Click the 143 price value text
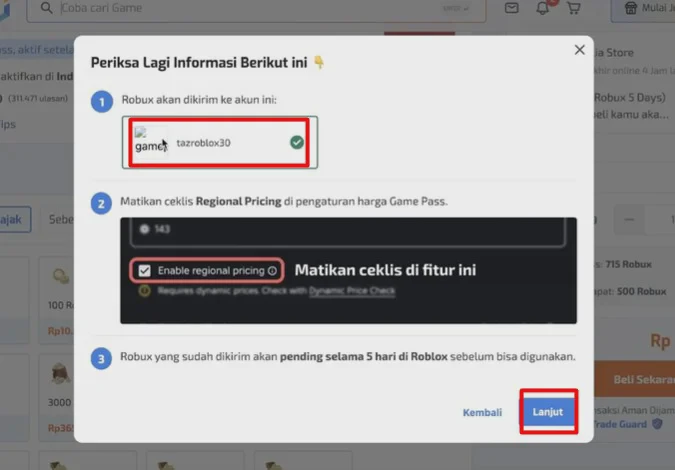Viewport: 675px width, 470px height. [162, 229]
